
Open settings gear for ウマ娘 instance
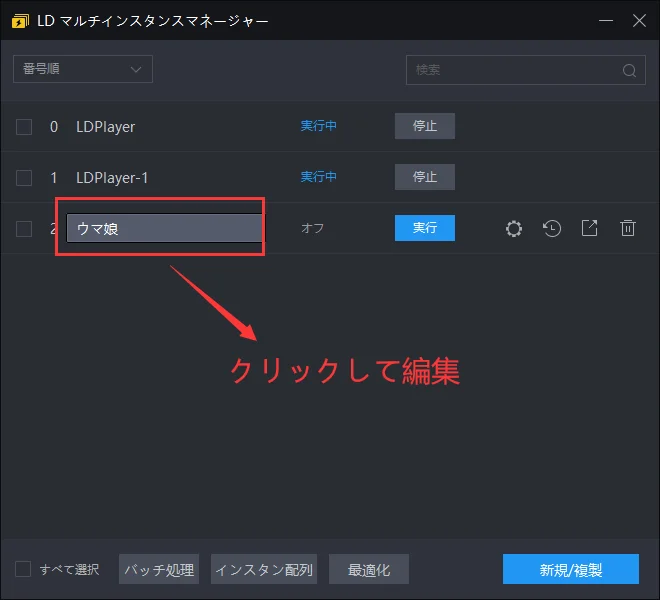pyautogui.click(x=514, y=229)
